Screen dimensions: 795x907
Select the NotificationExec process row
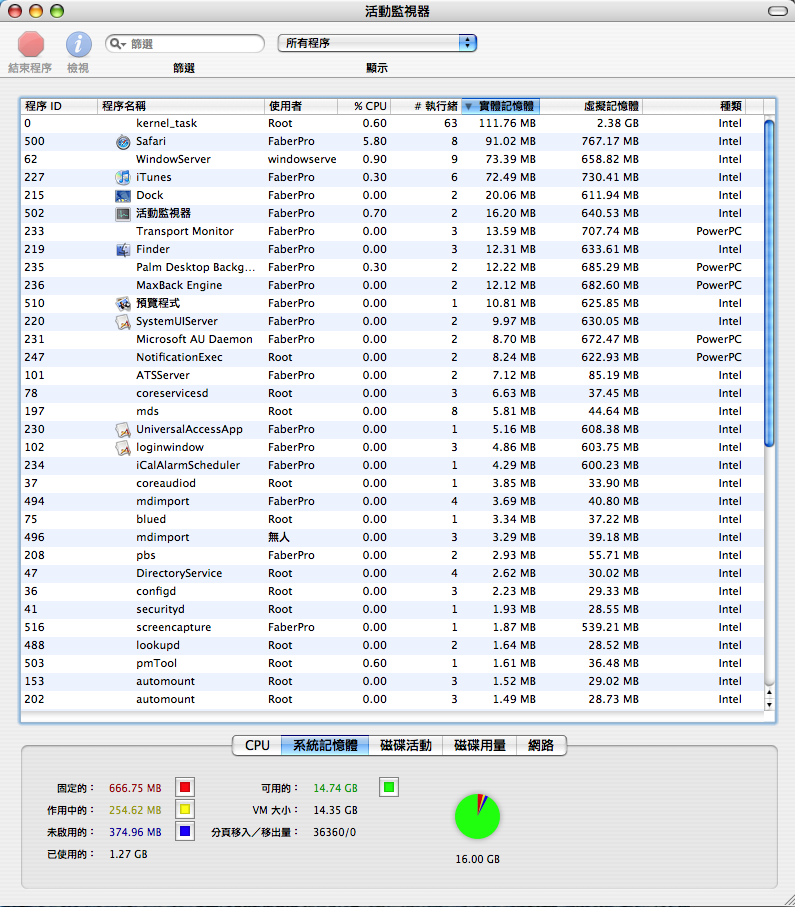[x=392, y=357]
